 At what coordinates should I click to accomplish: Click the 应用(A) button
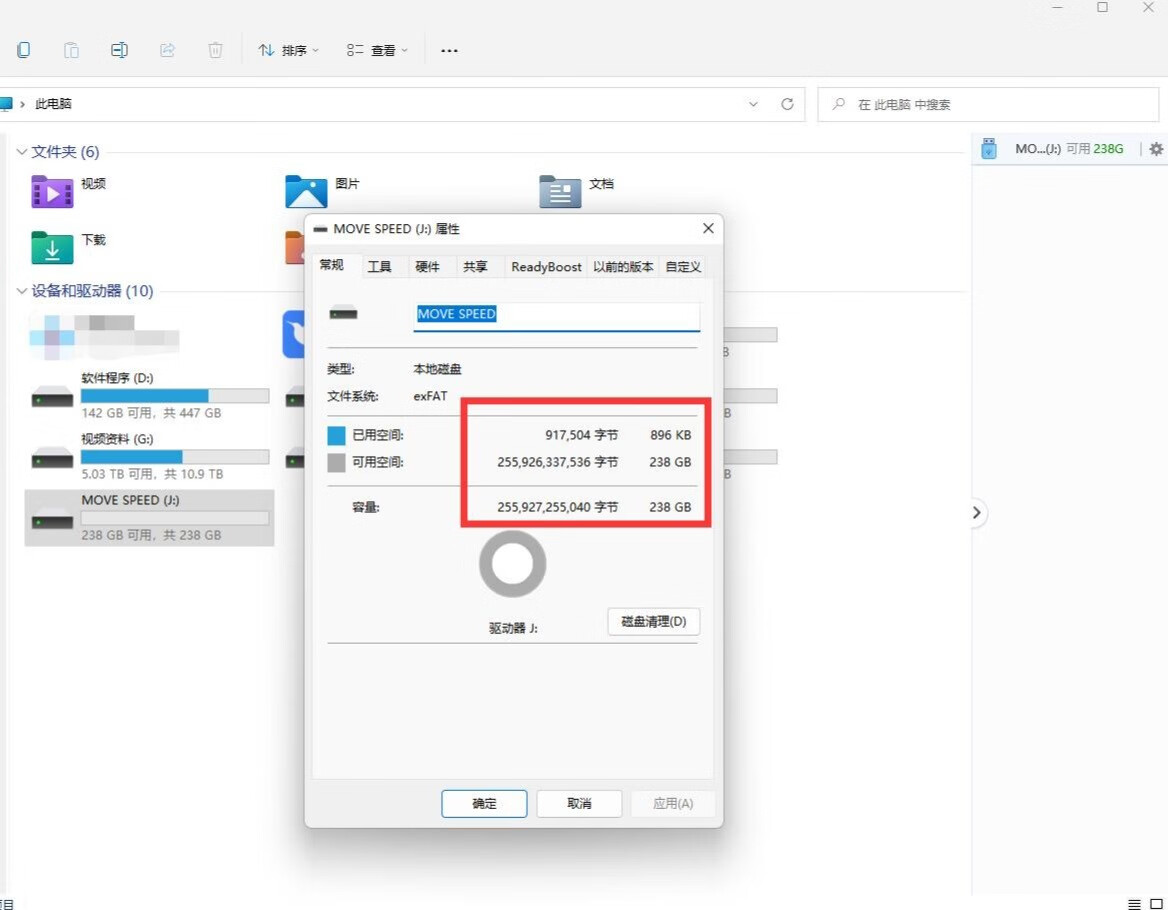point(673,804)
